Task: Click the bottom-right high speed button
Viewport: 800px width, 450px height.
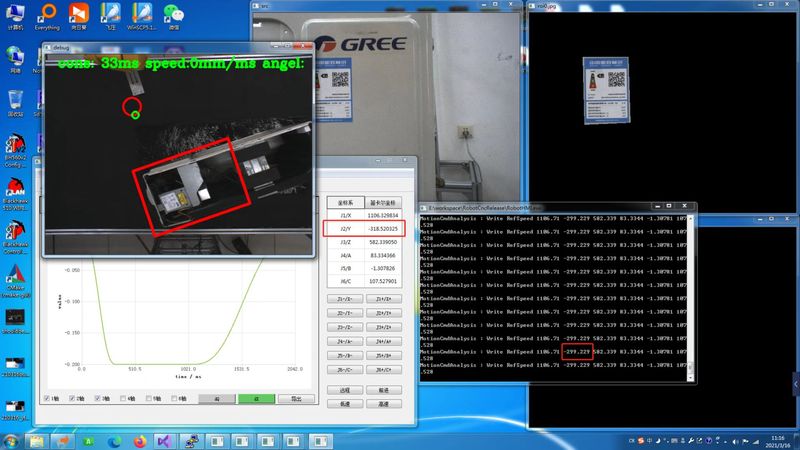Action: 384,404
